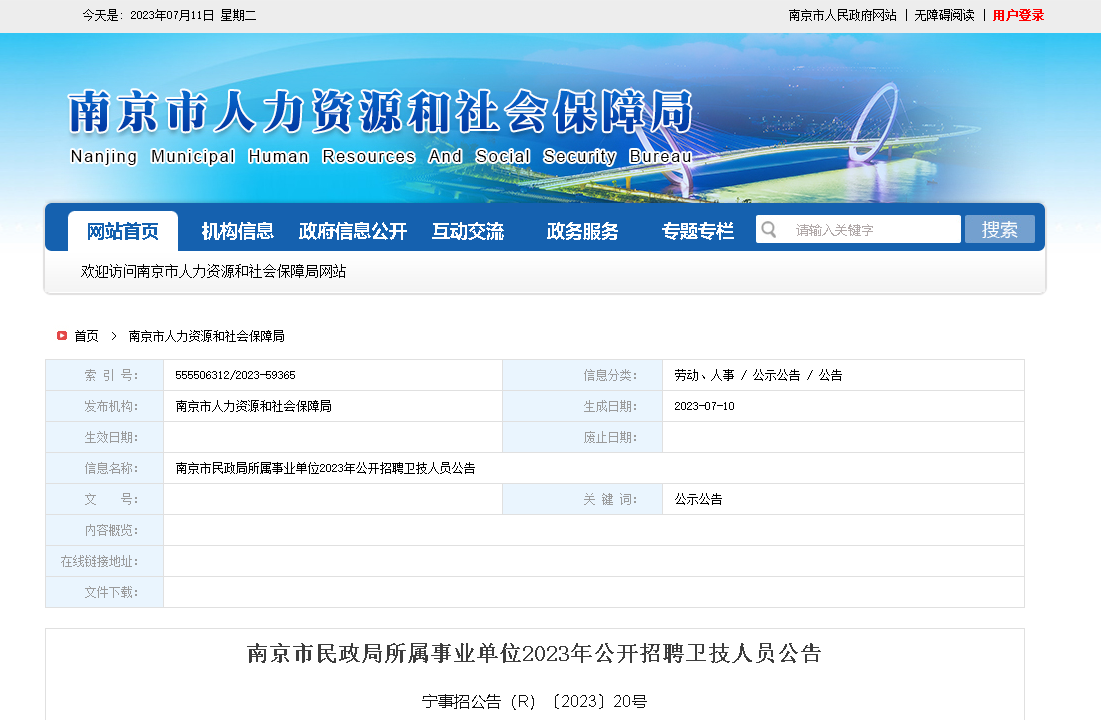This screenshot has height=720, width=1101.
Task: Click the red 用户登录 link
Action: coord(1018,15)
